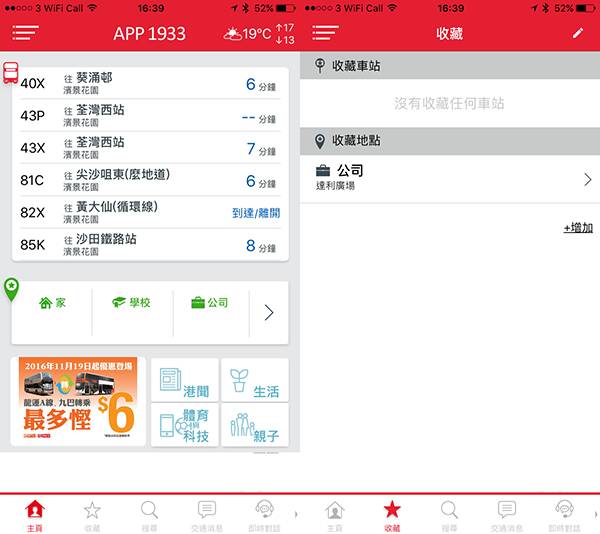Switch to 主頁 home tab on right screen
The height and width of the screenshot is (534, 600).
pos(335,516)
